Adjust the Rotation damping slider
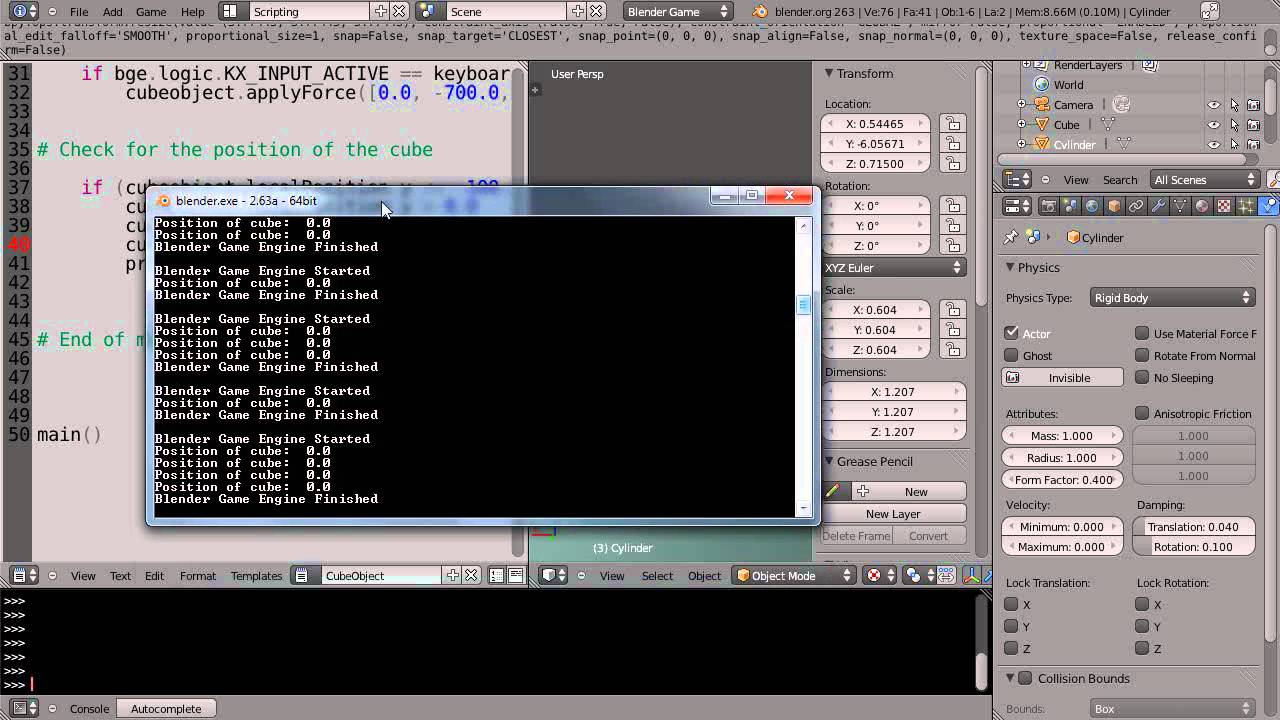 1193,547
